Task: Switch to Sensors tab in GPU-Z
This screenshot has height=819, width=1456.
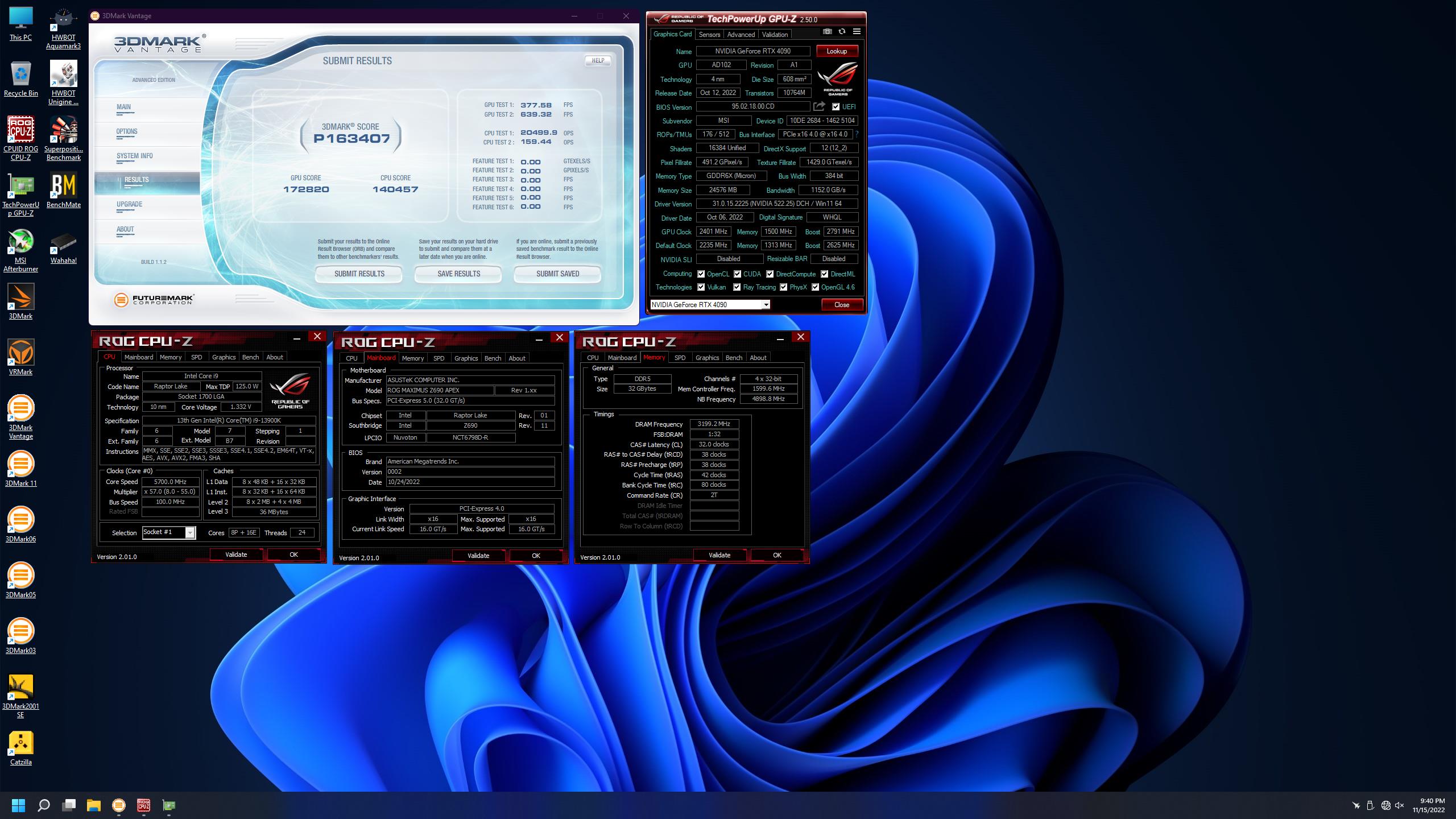Action: click(x=709, y=35)
